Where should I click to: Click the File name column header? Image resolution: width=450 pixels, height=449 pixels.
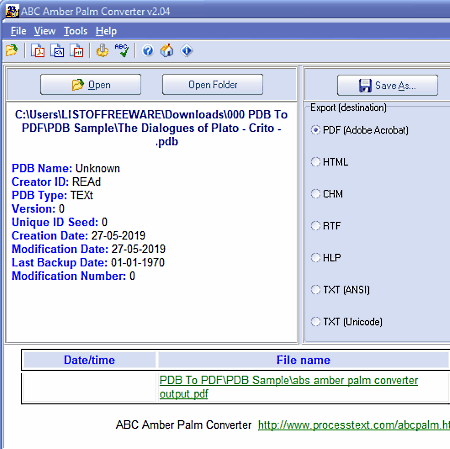click(x=303, y=360)
